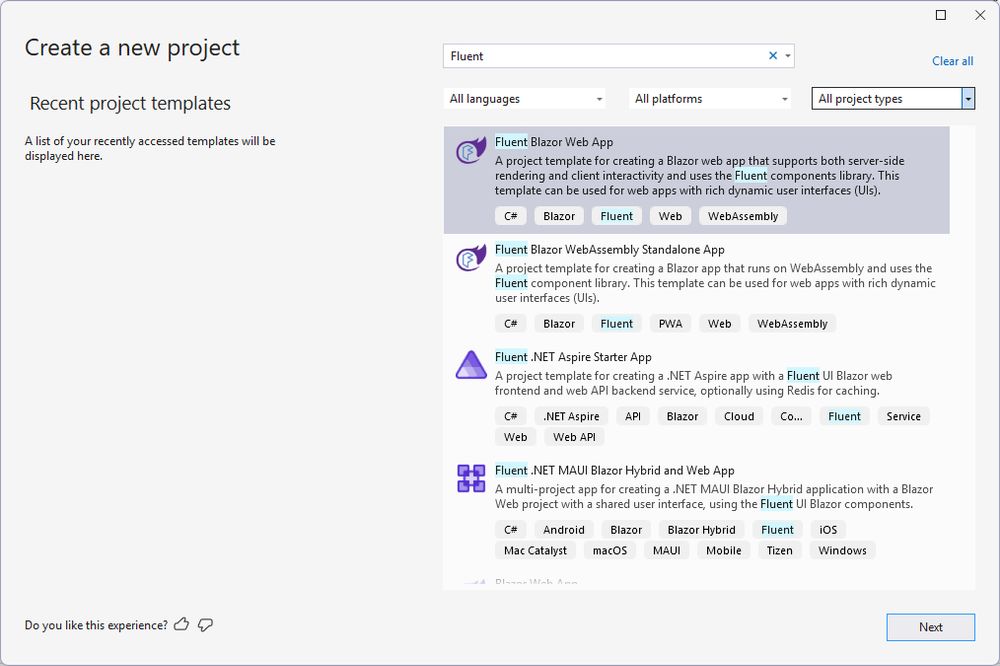Open the All languages dropdown
The image size is (1000, 666).
[x=525, y=99]
